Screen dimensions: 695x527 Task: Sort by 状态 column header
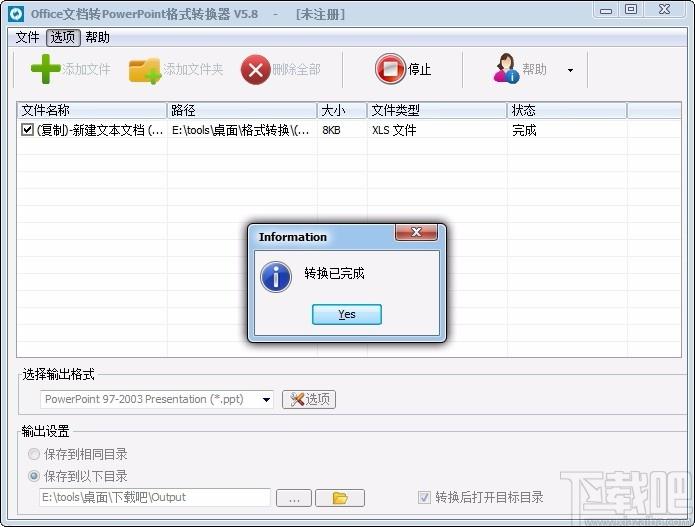point(567,110)
